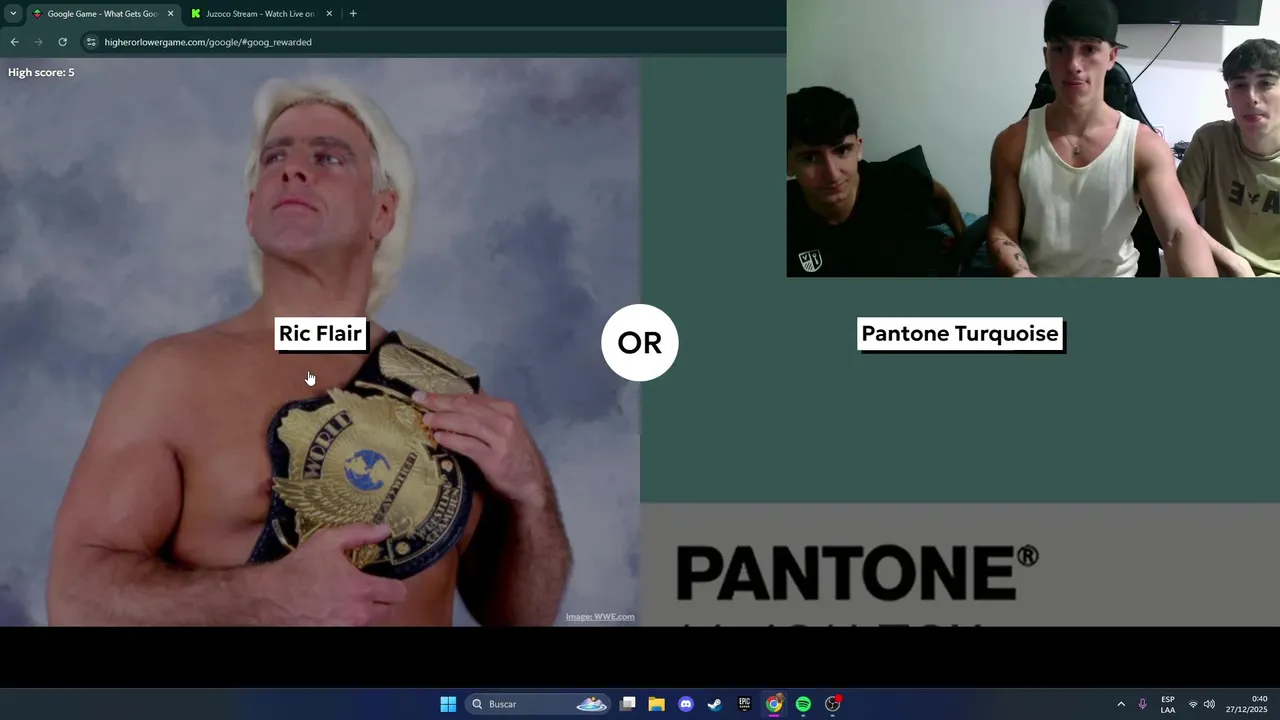Open the Windows Start menu

click(448, 704)
